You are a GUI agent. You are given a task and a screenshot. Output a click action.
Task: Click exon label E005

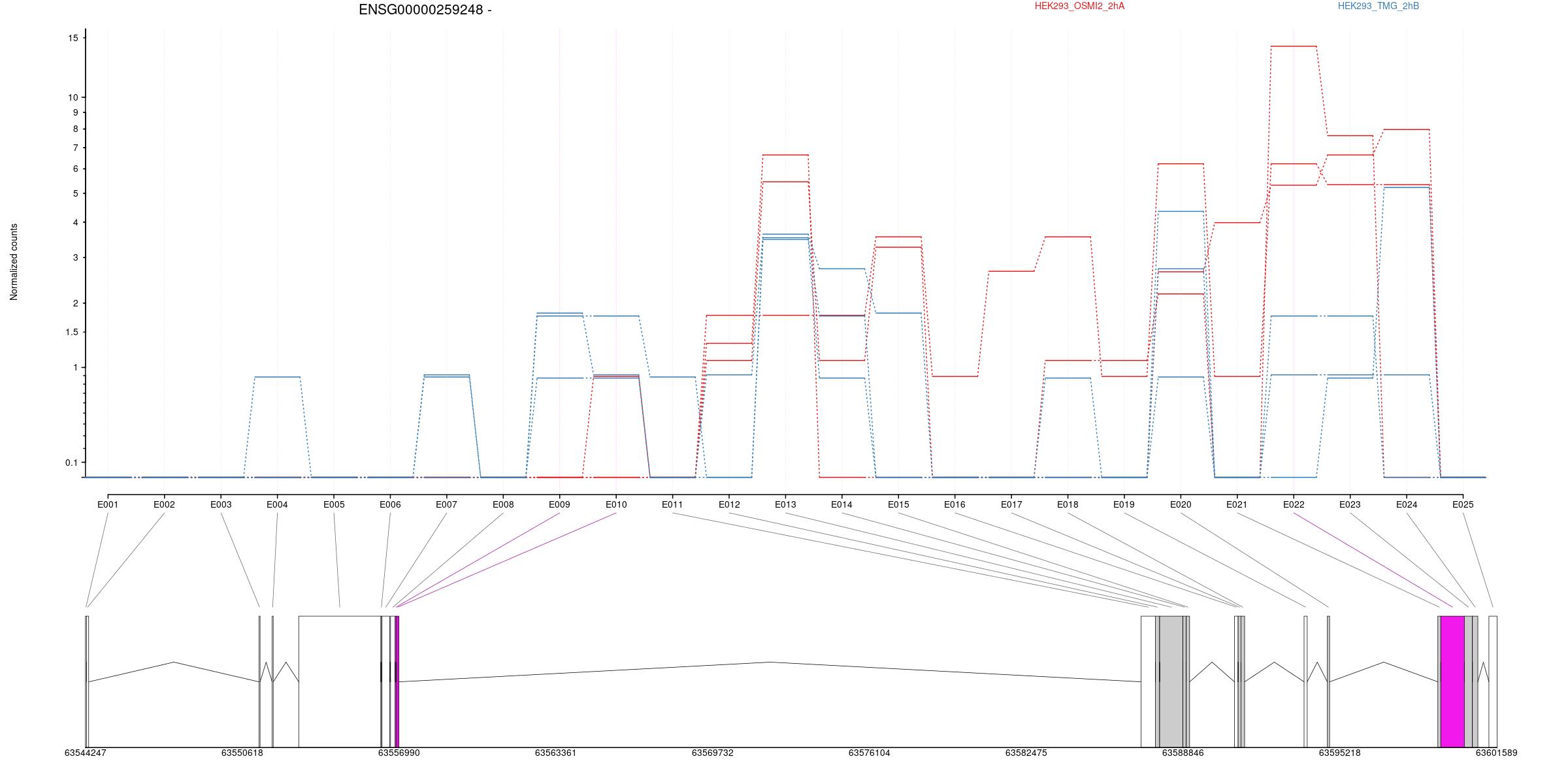[x=334, y=504]
